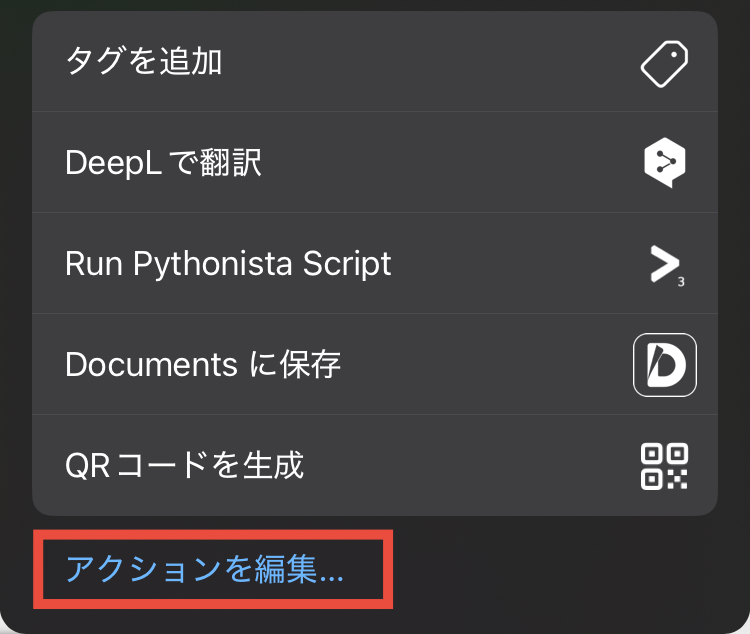The width and height of the screenshot is (750, 634).
Task: Select the QRコードを生成 action label
Action: (x=185, y=466)
